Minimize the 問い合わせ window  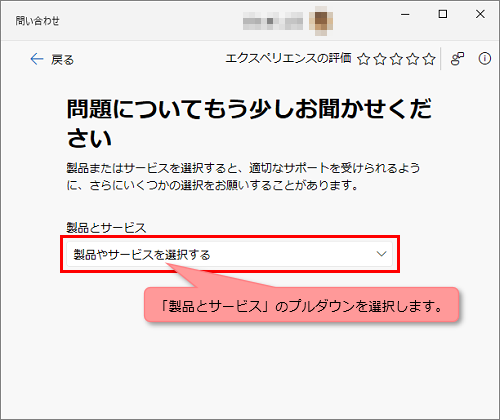(405, 14)
